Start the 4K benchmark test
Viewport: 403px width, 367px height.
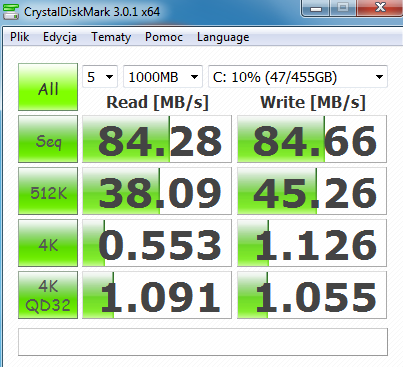[48, 243]
